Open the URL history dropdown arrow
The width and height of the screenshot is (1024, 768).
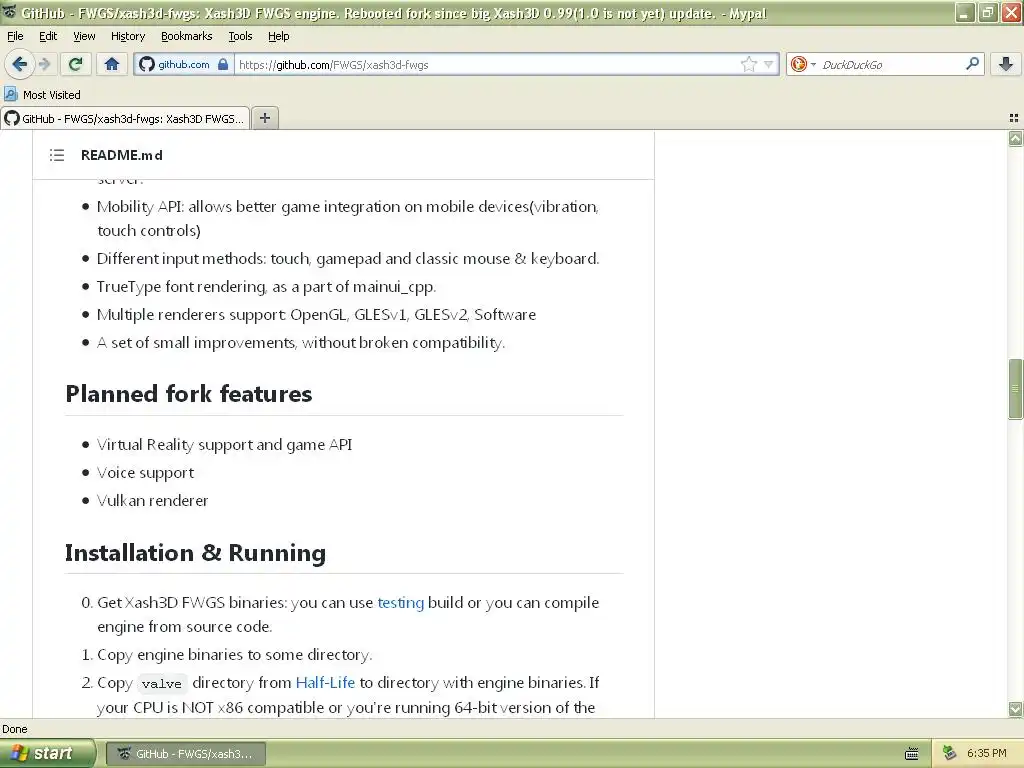pos(769,64)
